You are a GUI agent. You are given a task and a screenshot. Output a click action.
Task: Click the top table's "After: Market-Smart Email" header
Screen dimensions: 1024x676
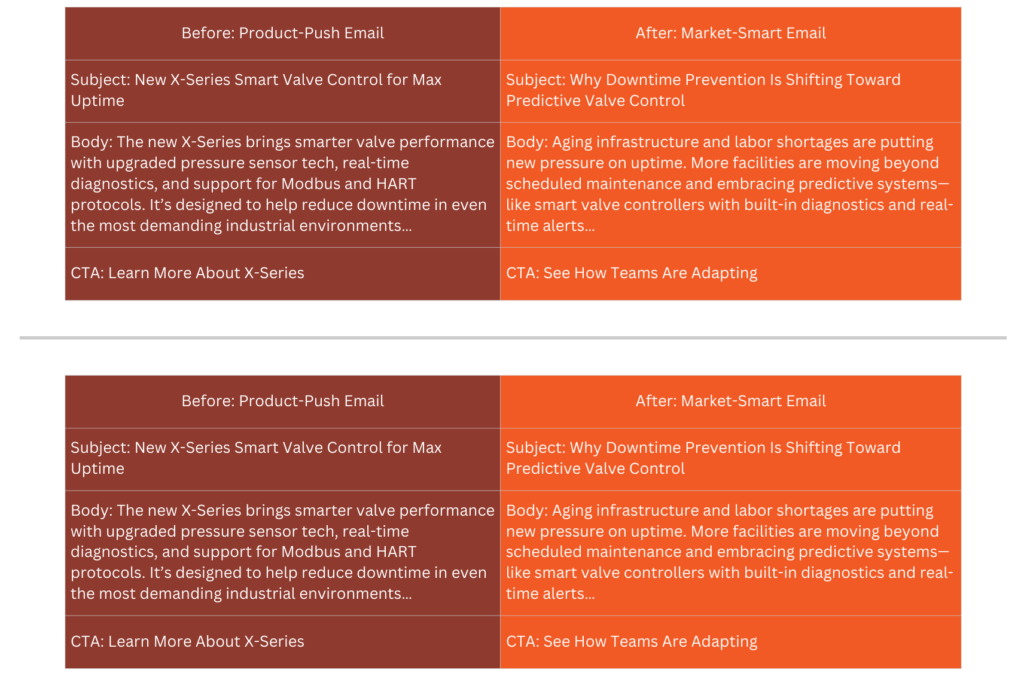tap(730, 33)
